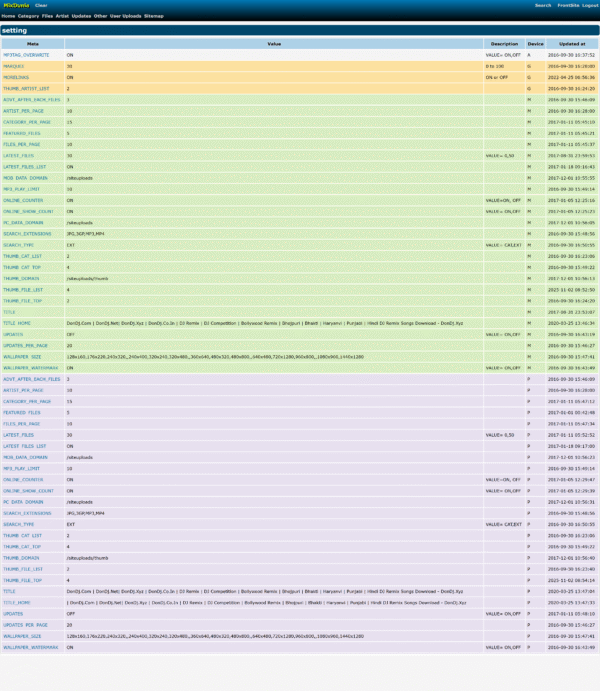
Task: Open the User Uploads page
Action: [125, 17]
